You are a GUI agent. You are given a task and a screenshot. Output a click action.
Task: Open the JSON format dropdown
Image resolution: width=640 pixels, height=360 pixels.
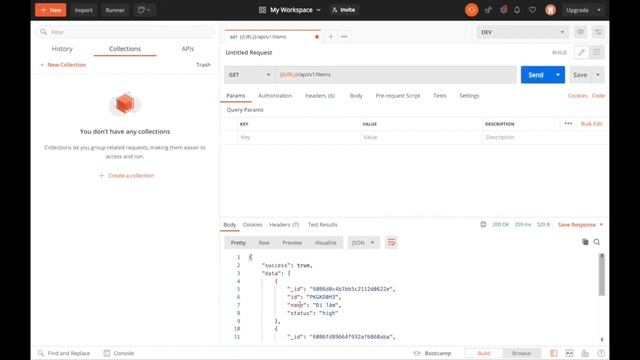point(363,242)
